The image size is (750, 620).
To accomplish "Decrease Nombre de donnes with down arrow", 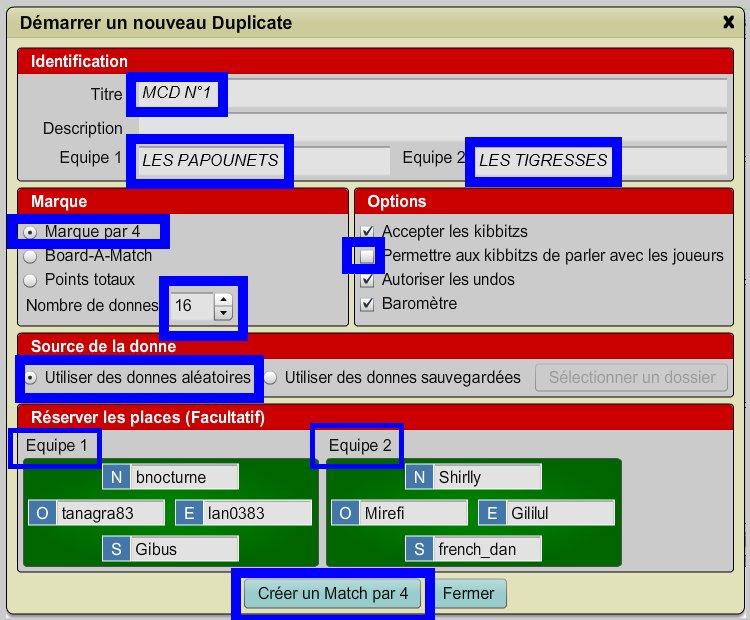I will (223, 313).
